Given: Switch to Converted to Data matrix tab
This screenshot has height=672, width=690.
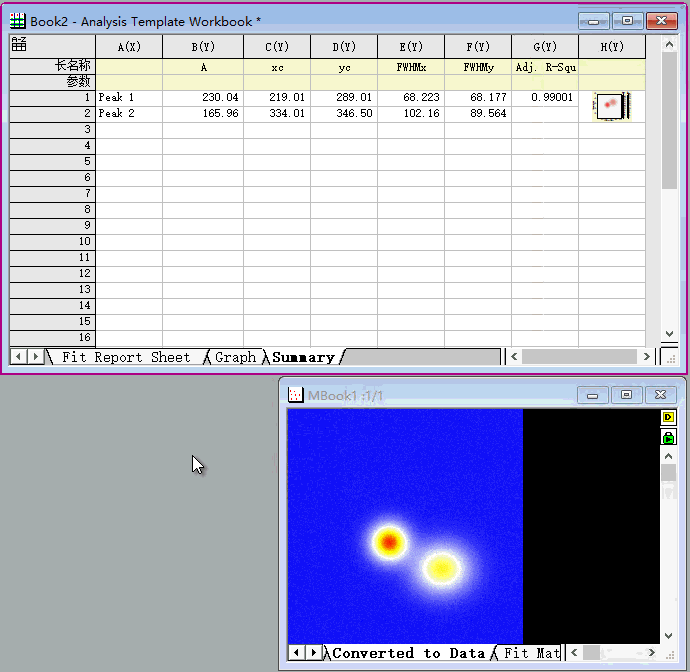Looking at the screenshot, I should (x=408, y=653).
